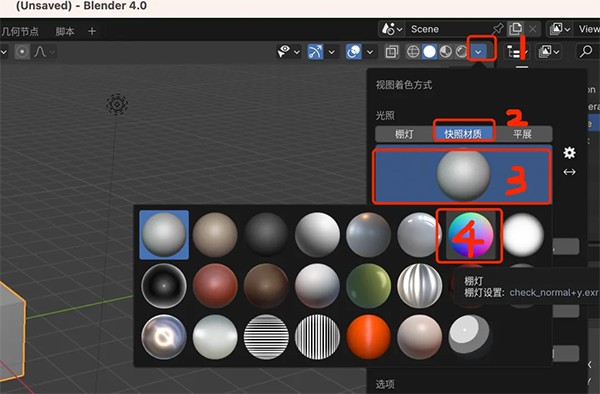
Task: Open matcap preferences gear icon
Action: (x=569, y=153)
